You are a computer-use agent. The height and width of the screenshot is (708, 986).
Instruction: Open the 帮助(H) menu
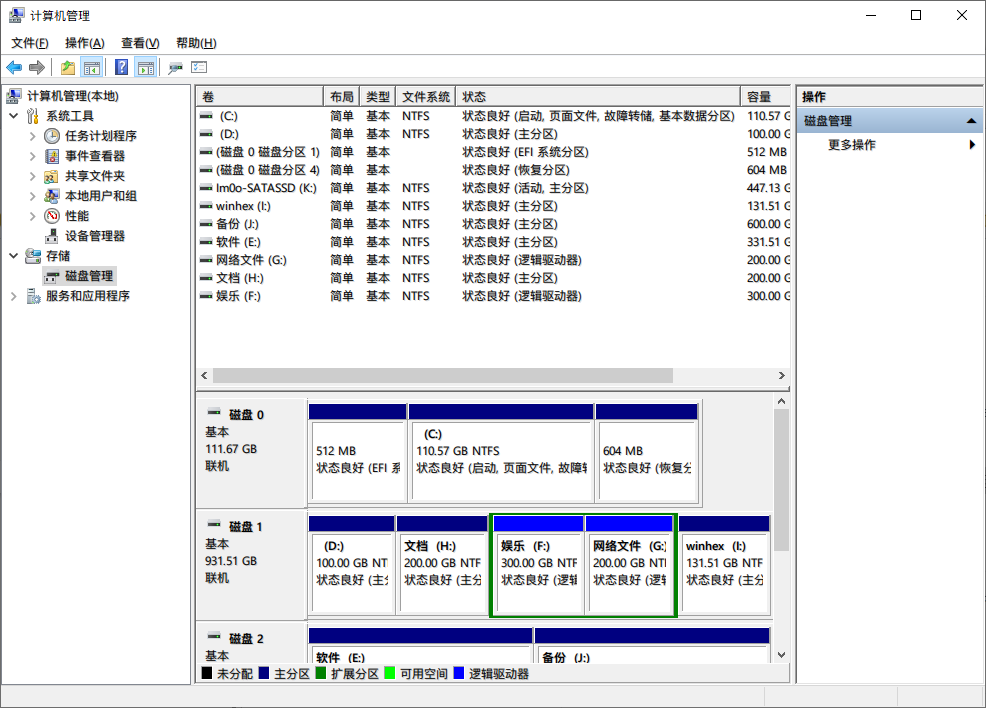click(x=196, y=43)
